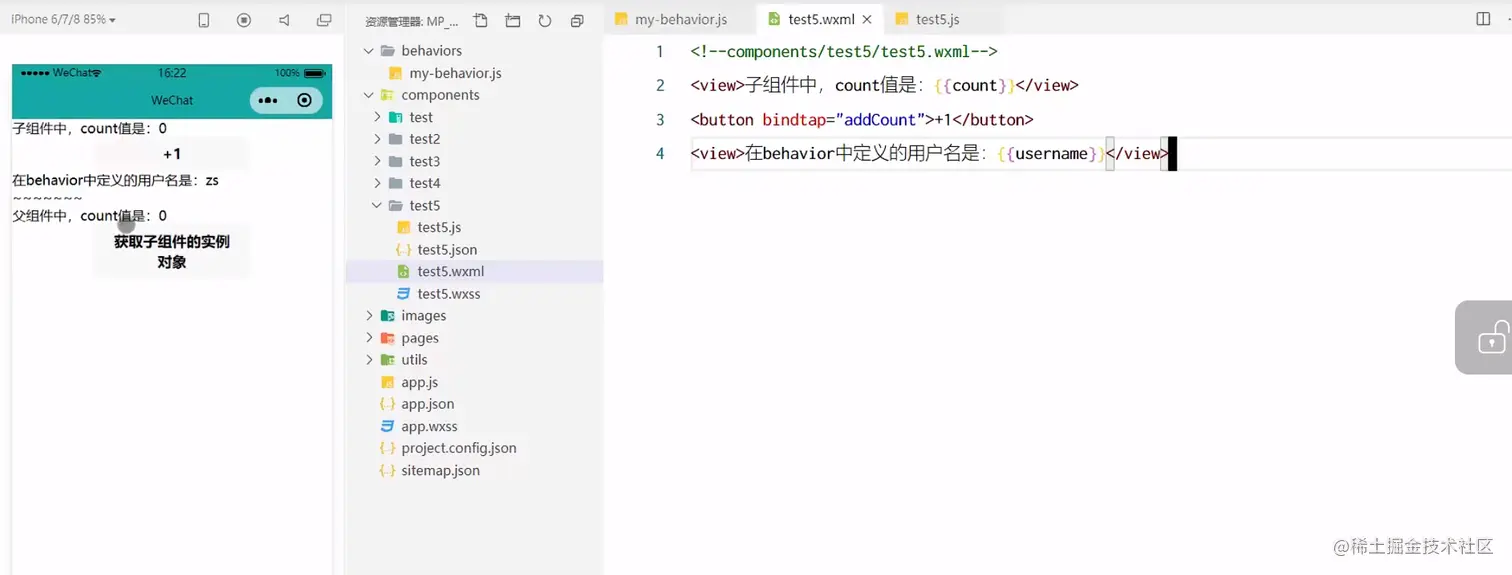The image size is (1512, 575).
Task: Expand the pages folder chevron
Action: click(x=369, y=338)
